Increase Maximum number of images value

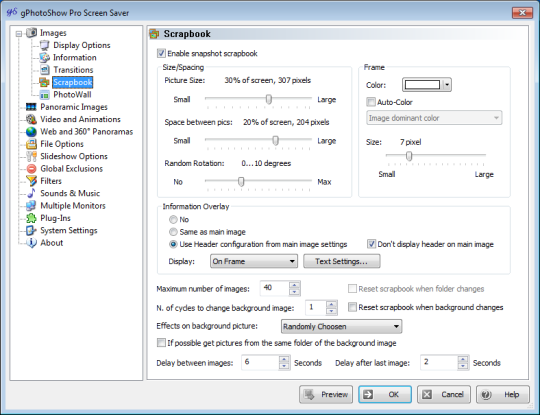pyautogui.click(x=294, y=285)
